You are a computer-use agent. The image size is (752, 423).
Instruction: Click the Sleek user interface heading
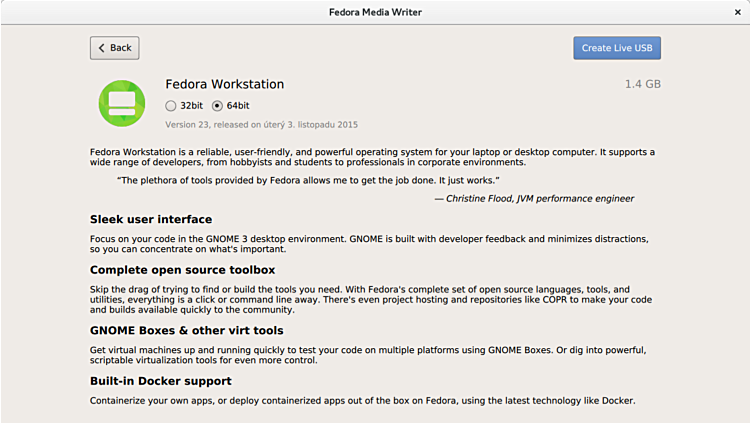pos(151,219)
